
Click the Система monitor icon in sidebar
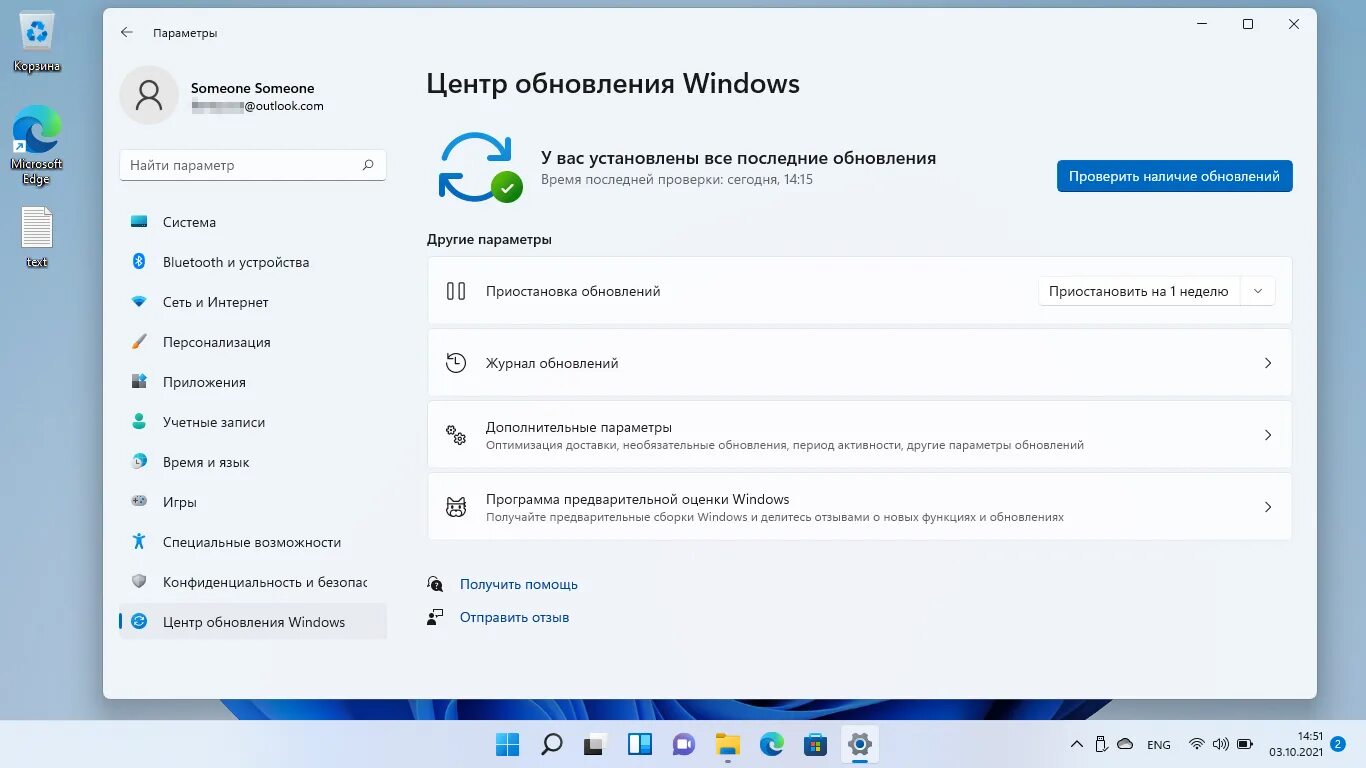pyautogui.click(x=139, y=222)
